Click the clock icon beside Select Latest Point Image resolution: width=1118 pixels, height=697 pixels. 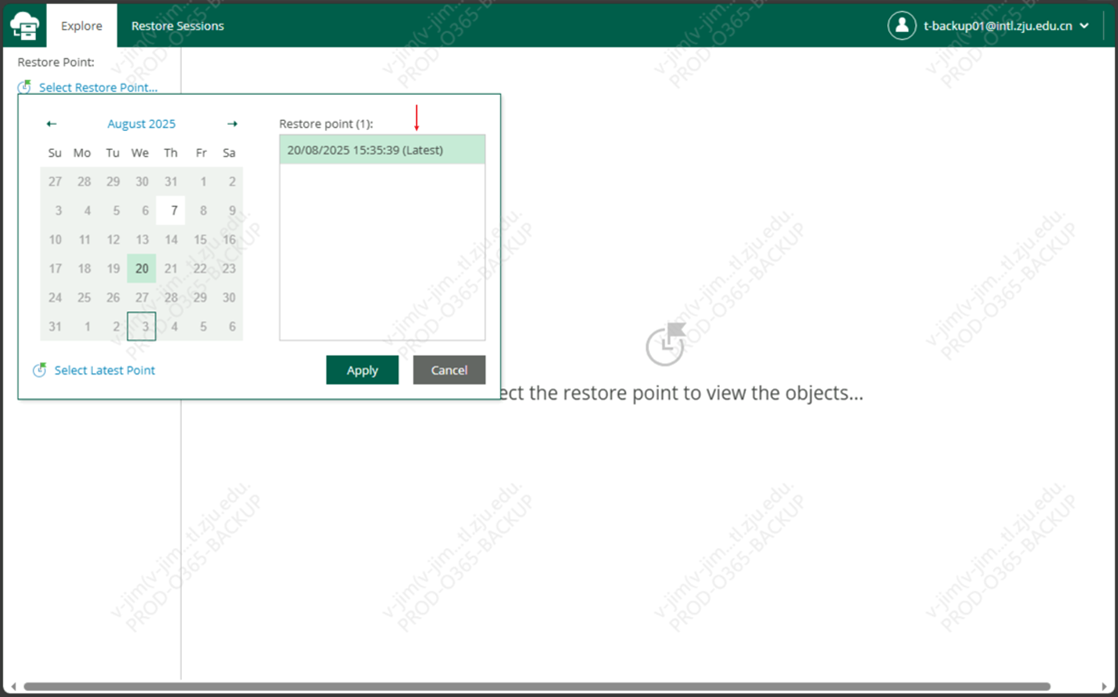[x=39, y=370]
